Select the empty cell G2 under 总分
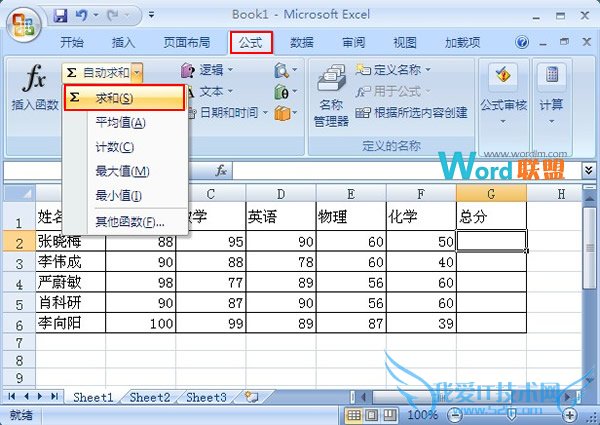The height and width of the screenshot is (425, 600). pyautogui.click(x=491, y=241)
